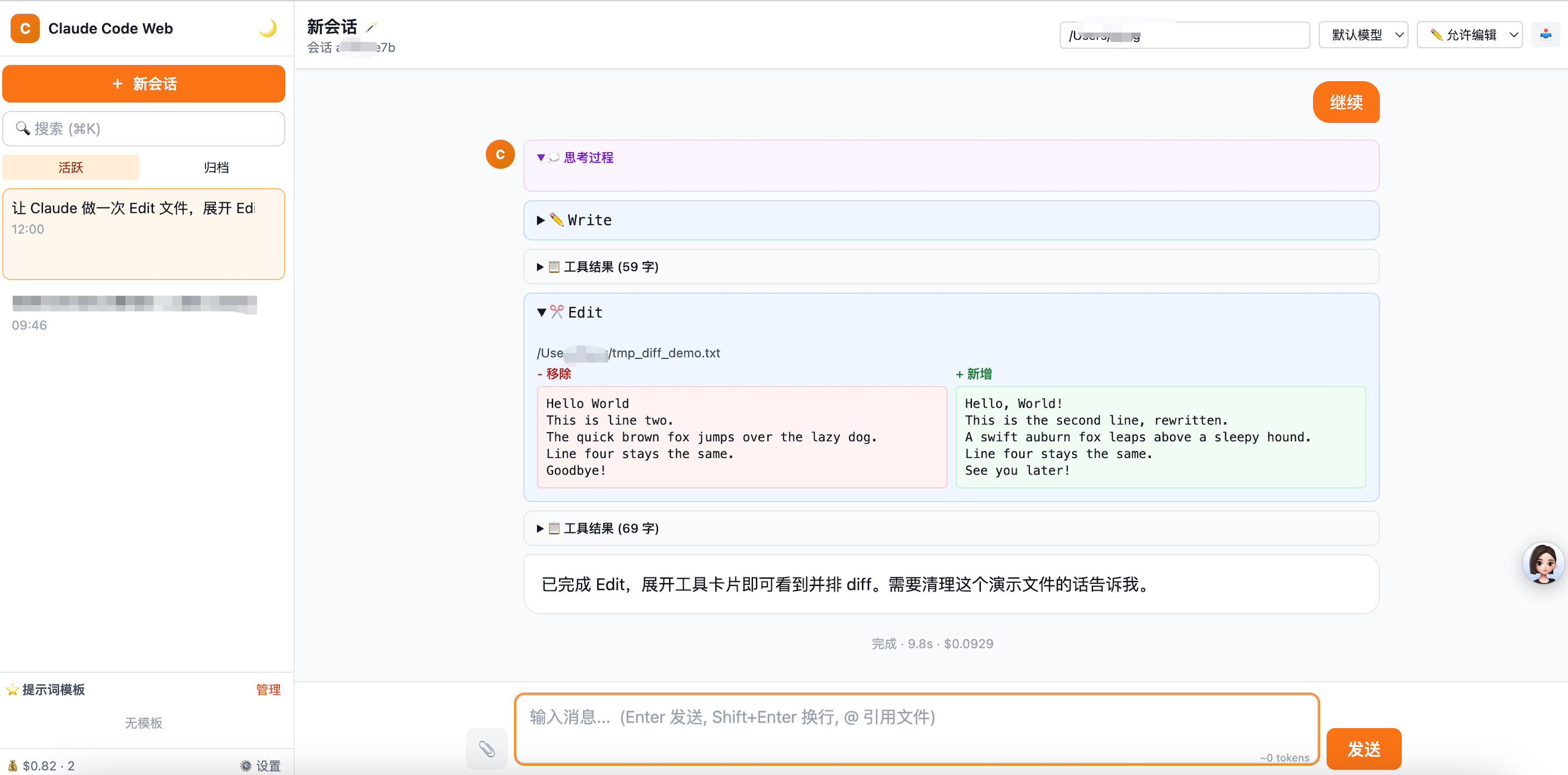Viewport: 1568px width, 775px height.
Task: Expand the Write tool card
Action: (575, 220)
